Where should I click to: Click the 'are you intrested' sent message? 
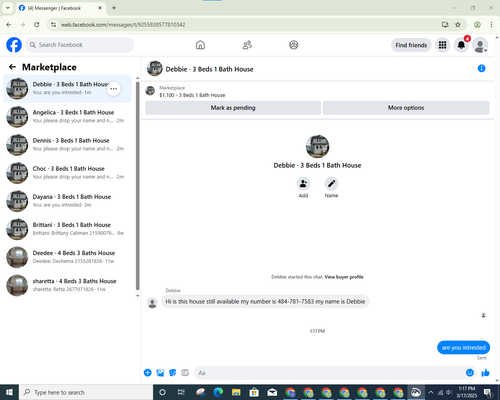[463, 348]
